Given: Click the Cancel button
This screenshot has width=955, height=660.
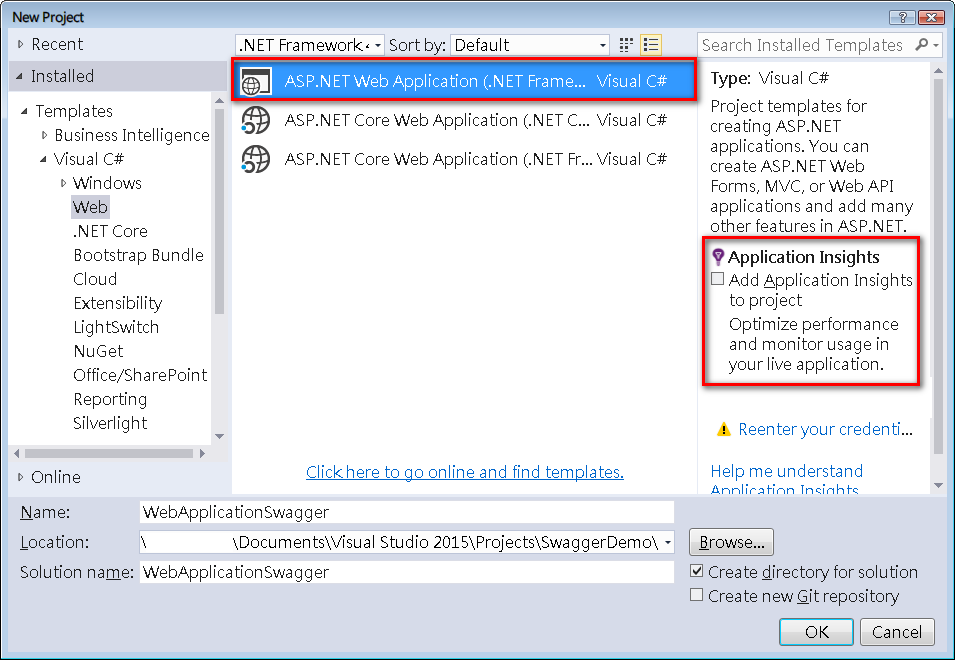Looking at the screenshot, I should [x=897, y=632].
